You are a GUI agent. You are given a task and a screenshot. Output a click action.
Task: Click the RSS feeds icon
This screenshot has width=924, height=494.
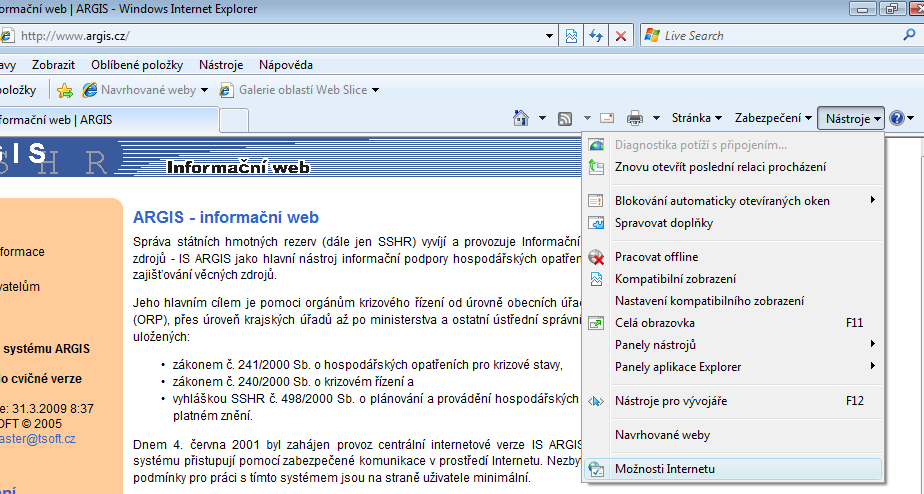(x=565, y=118)
